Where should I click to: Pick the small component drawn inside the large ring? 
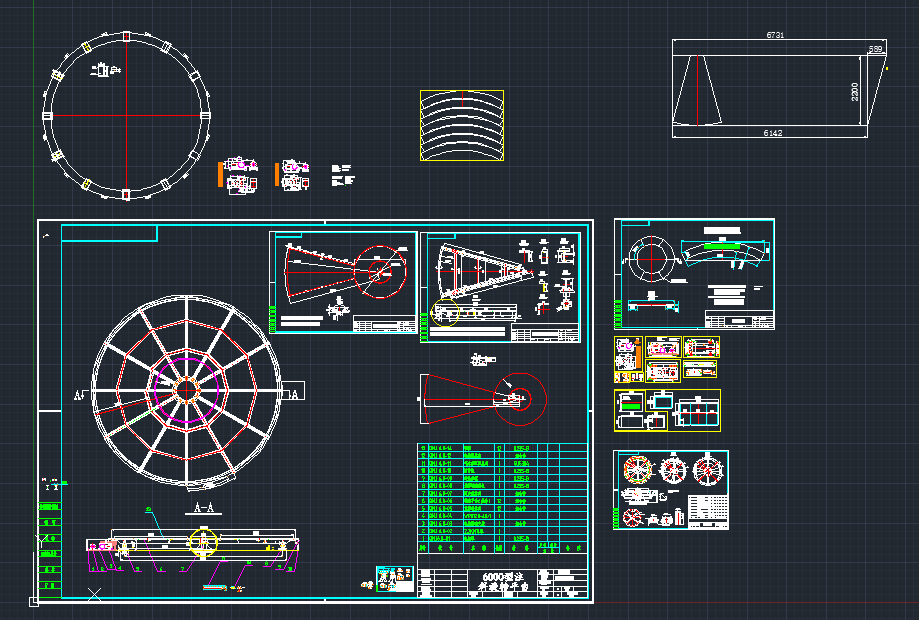pyautogui.click(x=105, y=70)
